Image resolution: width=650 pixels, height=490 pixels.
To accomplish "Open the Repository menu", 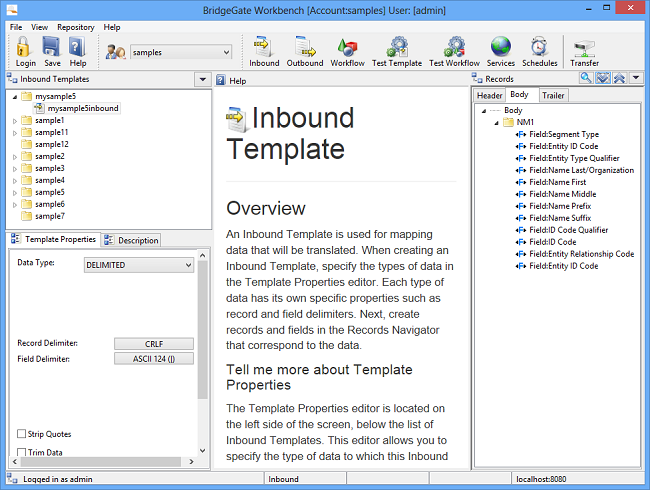I will point(76,27).
